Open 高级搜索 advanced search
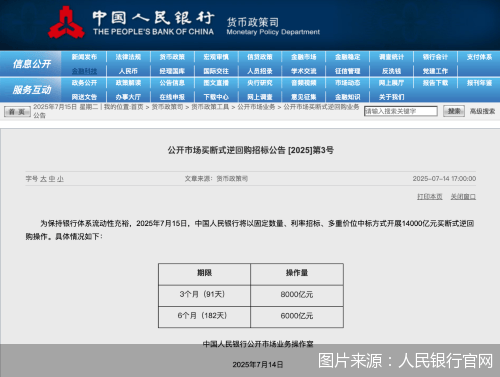This screenshot has height=377, width=500. [x=482, y=111]
